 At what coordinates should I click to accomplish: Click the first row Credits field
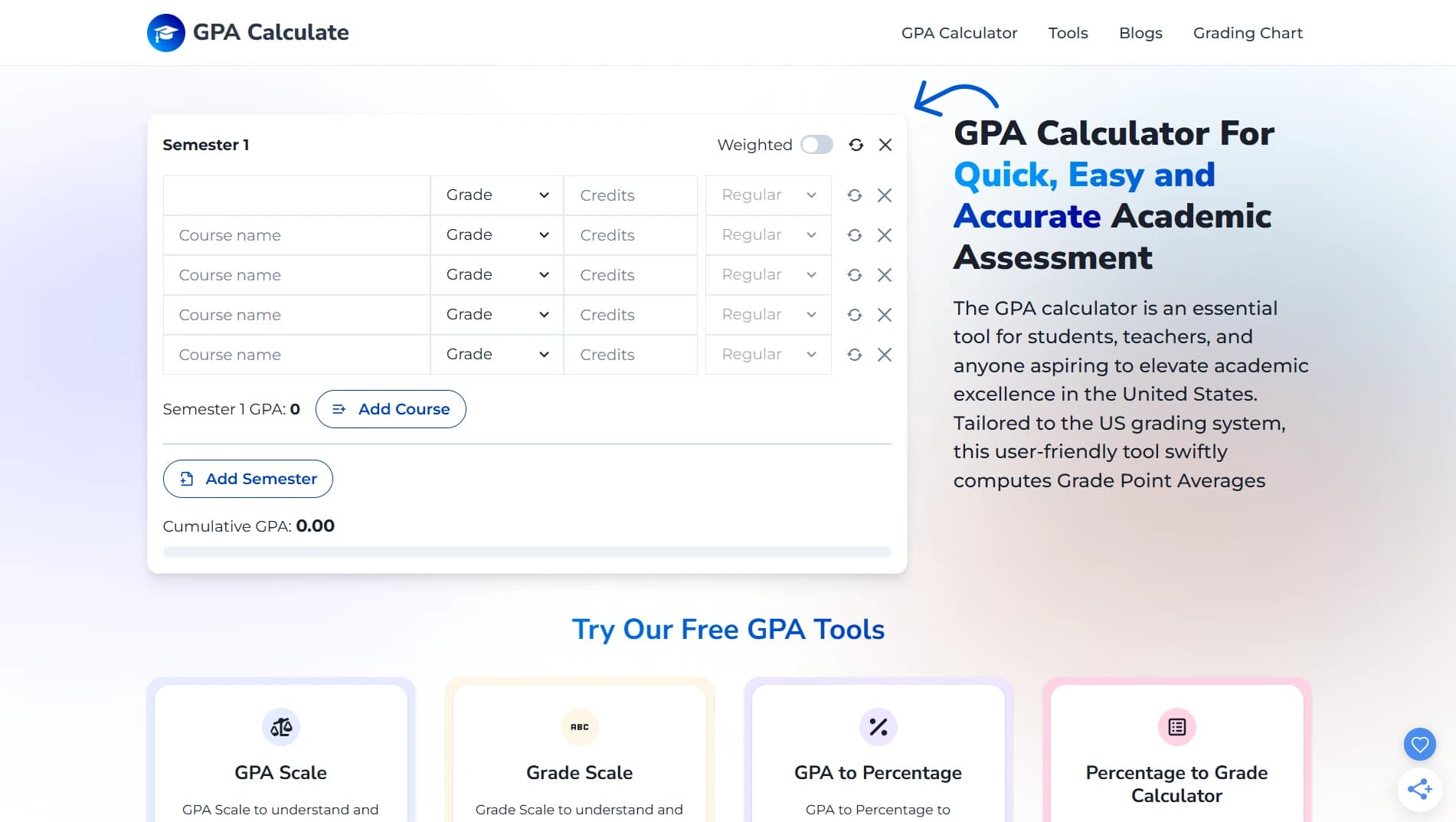tap(630, 195)
